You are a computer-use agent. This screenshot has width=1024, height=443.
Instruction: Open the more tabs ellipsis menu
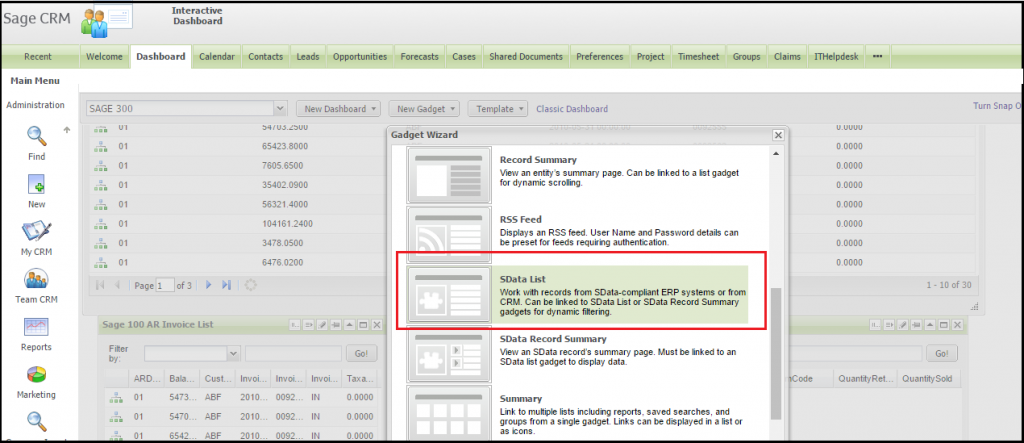(877, 56)
